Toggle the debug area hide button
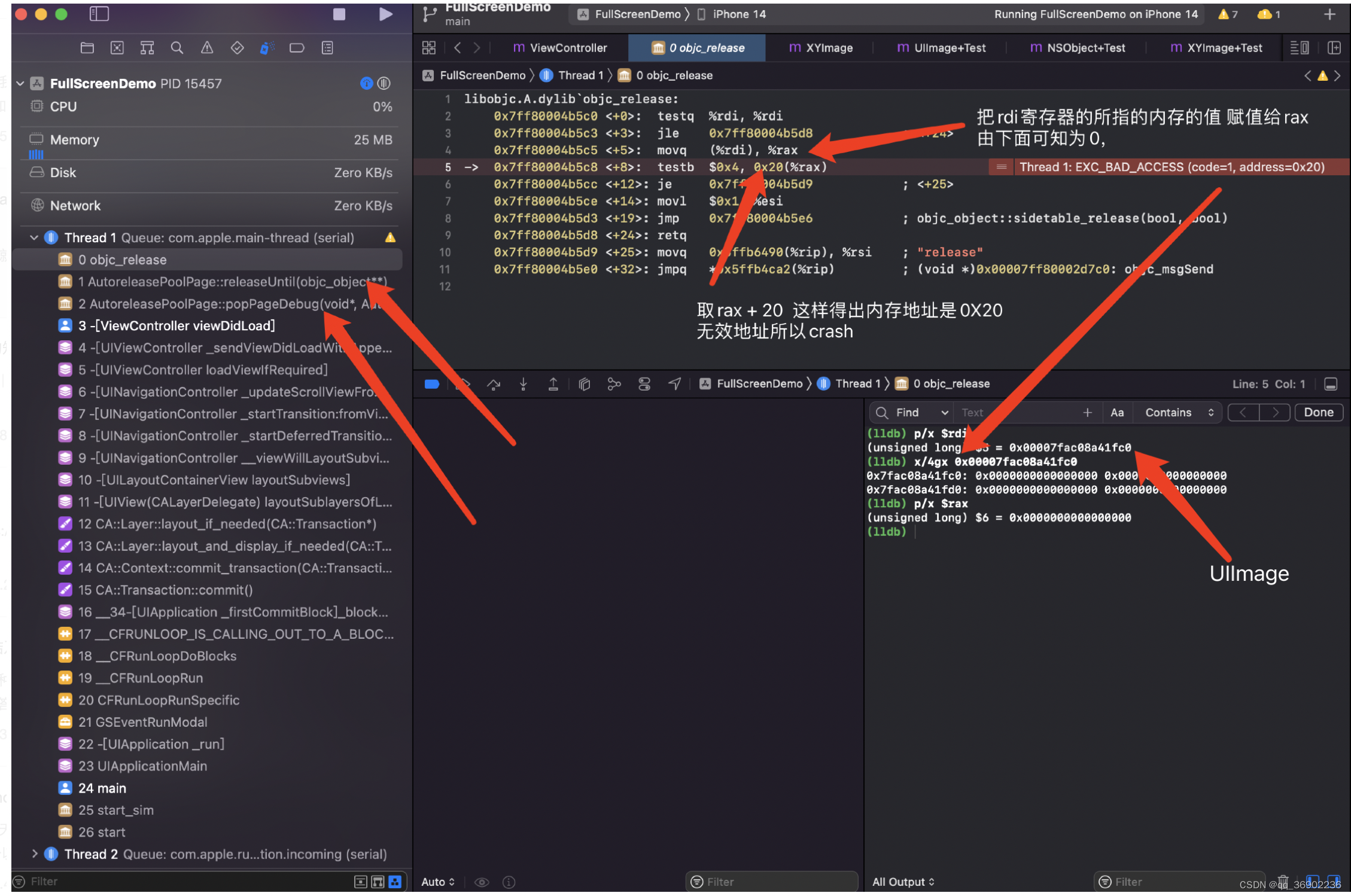This screenshot has width=1351, height=896. pyautogui.click(x=1331, y=384)
